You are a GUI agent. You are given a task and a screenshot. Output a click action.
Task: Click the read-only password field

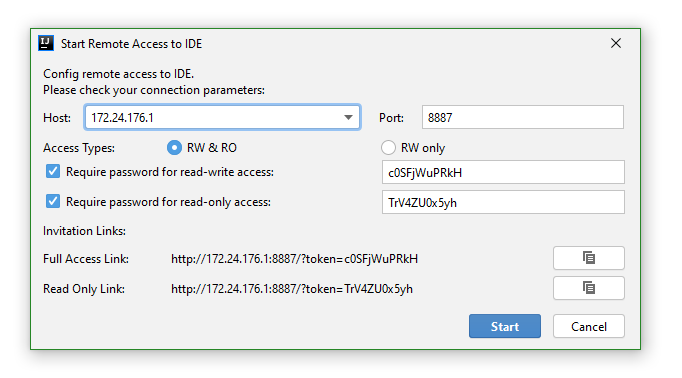[503, 202]
